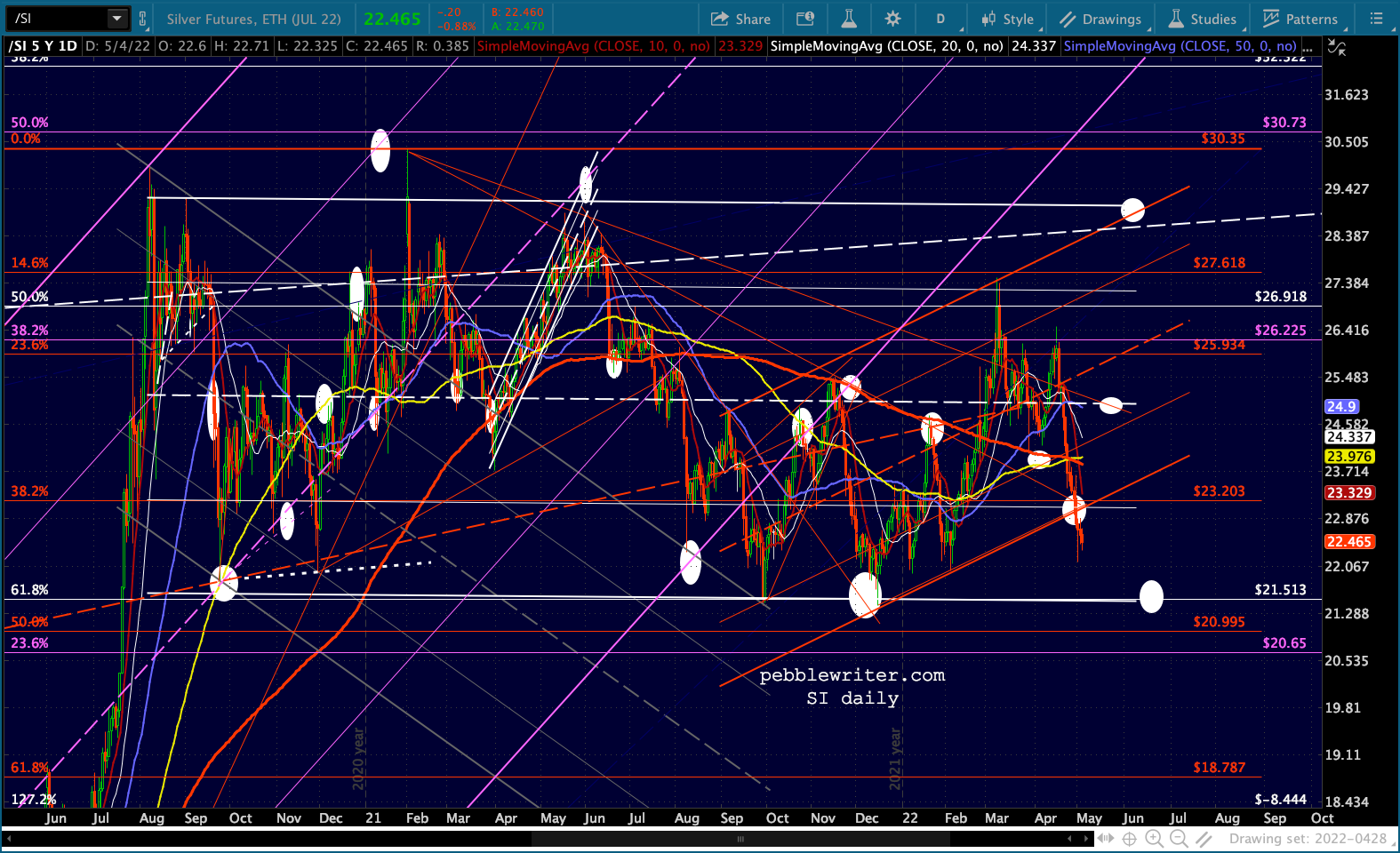Click the 31.623 price axis value
The width and height of the screenshot is (1400, 853).
tap(1347, 95)
